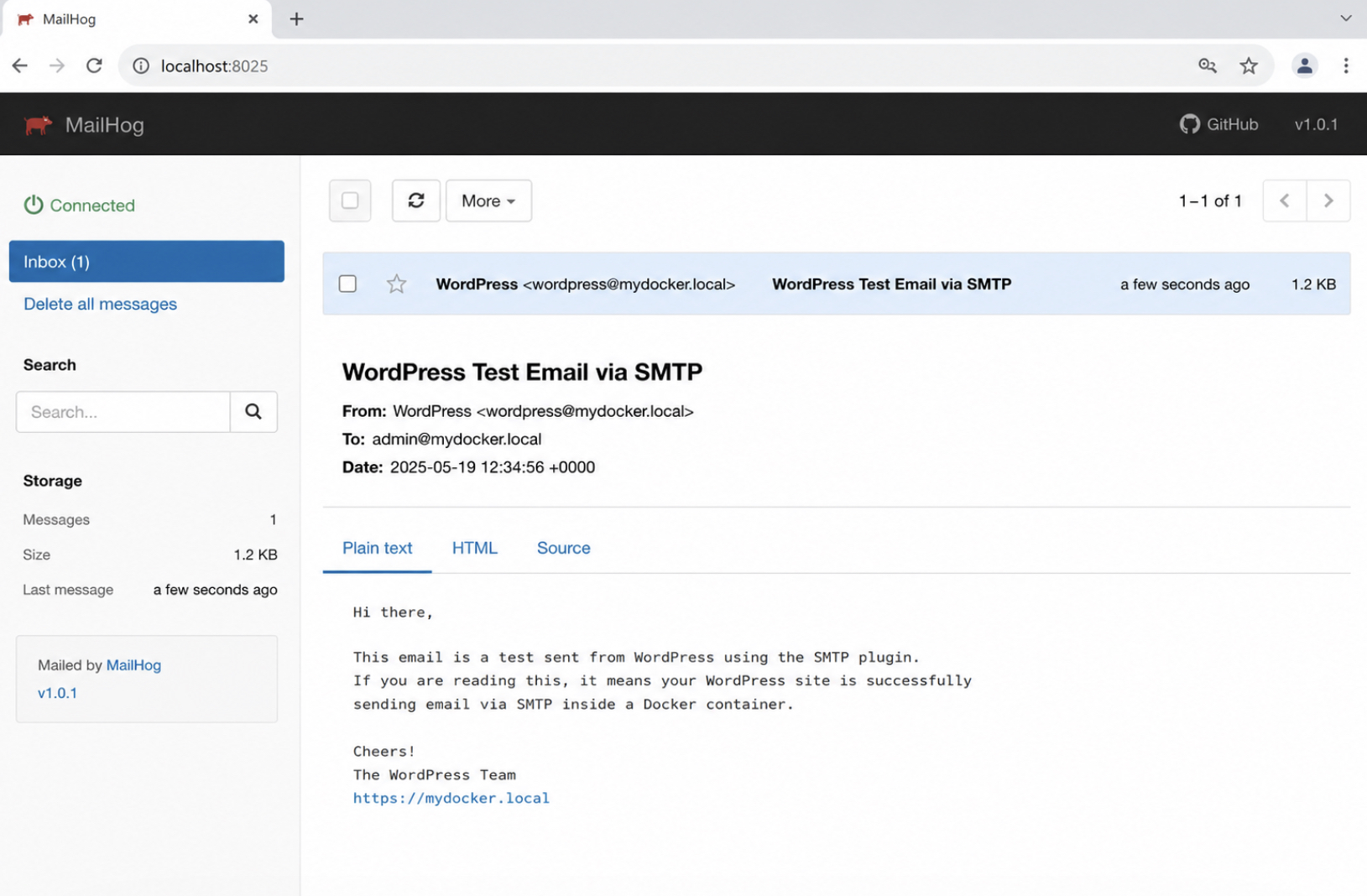The width and height of the screenshot is (1367, 896).
Task: Click the Last message time in Storage
Action: coord(215,590)
